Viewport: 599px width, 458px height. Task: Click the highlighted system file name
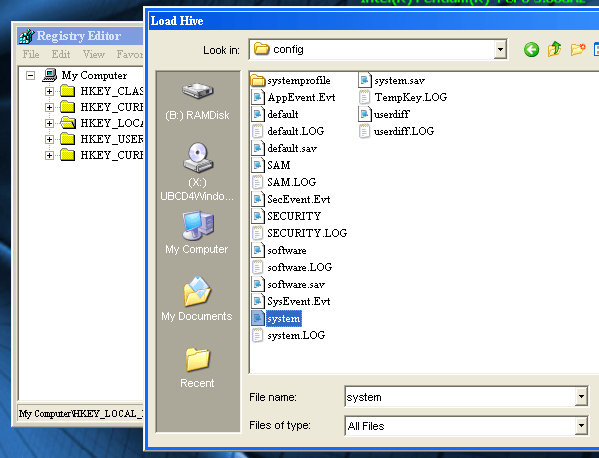(x=284, y=319)
